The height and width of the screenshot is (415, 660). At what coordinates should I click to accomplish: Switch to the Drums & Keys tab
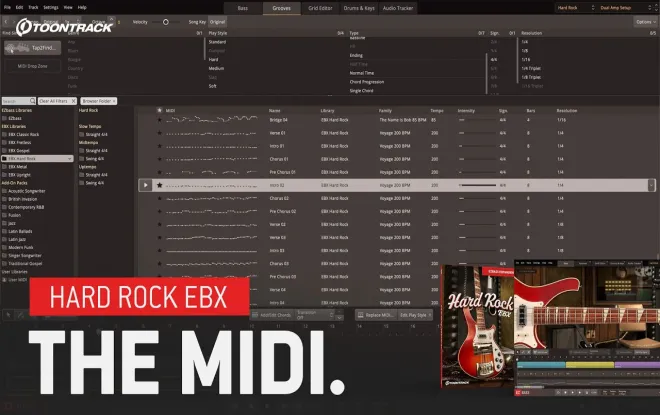pyautogui.click(x=359, y=8)
